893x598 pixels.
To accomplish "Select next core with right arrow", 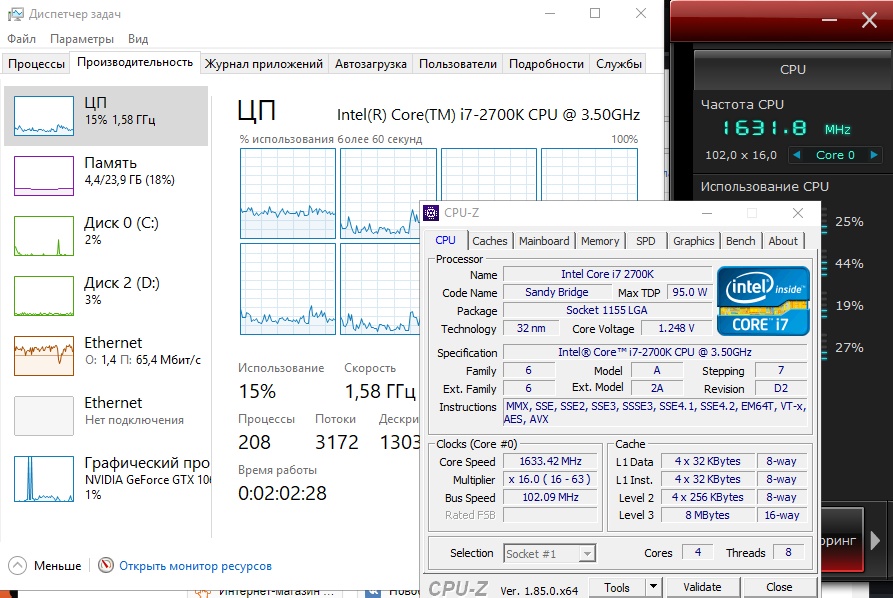I will click(874, 155).
